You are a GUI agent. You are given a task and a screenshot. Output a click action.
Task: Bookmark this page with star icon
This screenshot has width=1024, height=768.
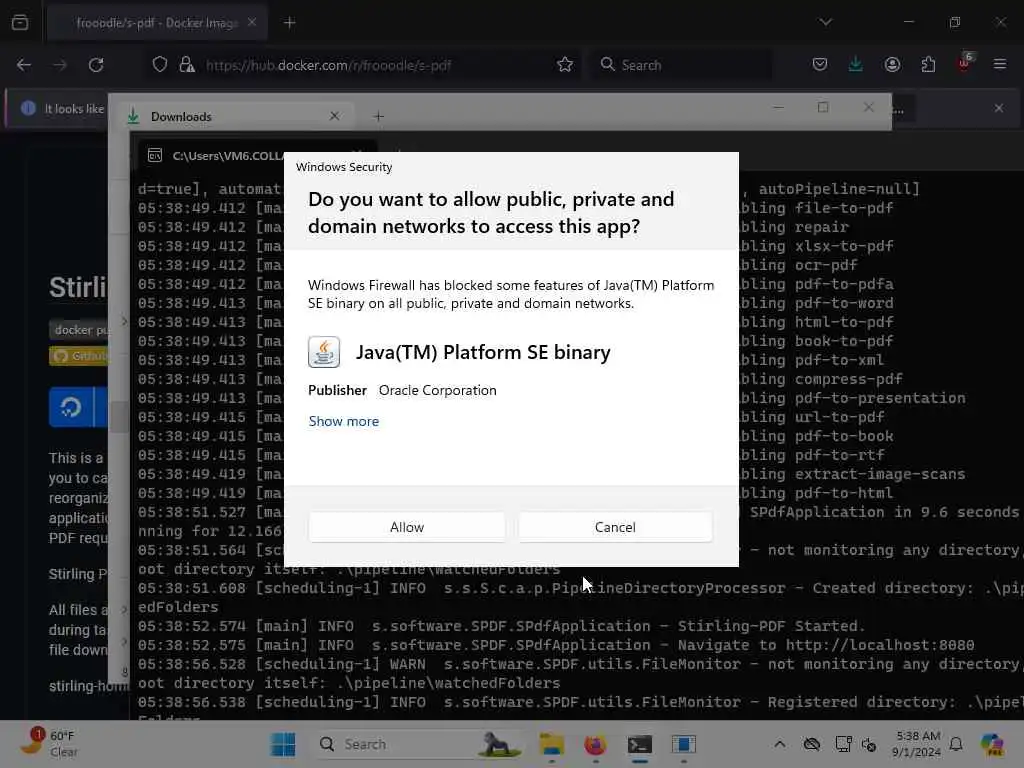(565, 65)
